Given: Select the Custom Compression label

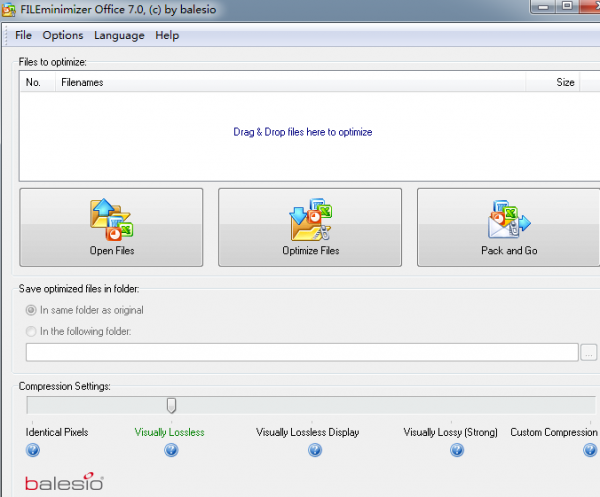Looking at the screenshot, I should 554,432.
